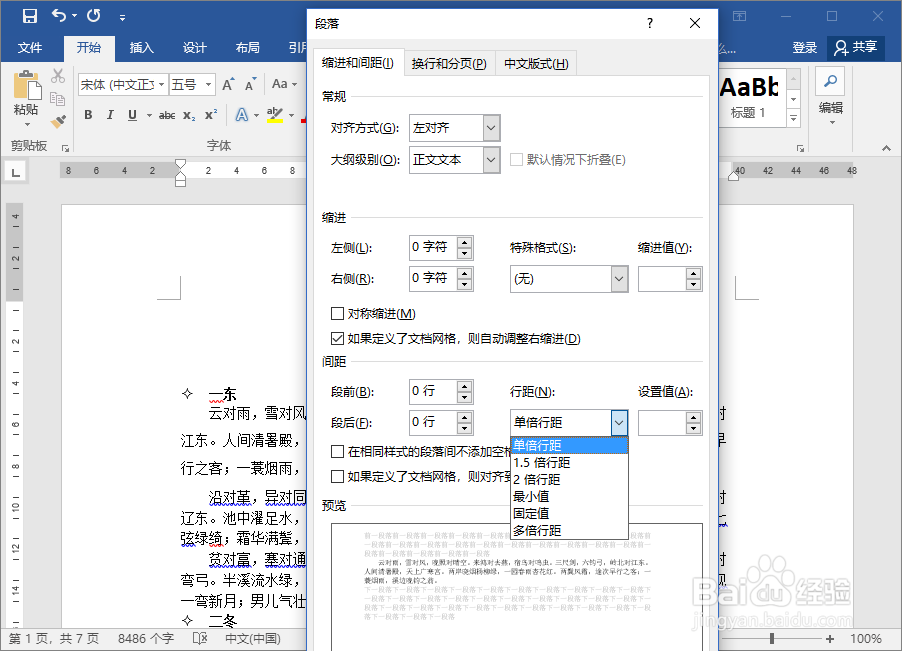902x651 pixels.
Task: Open the font size dropdown
Action: pos(208,85)
